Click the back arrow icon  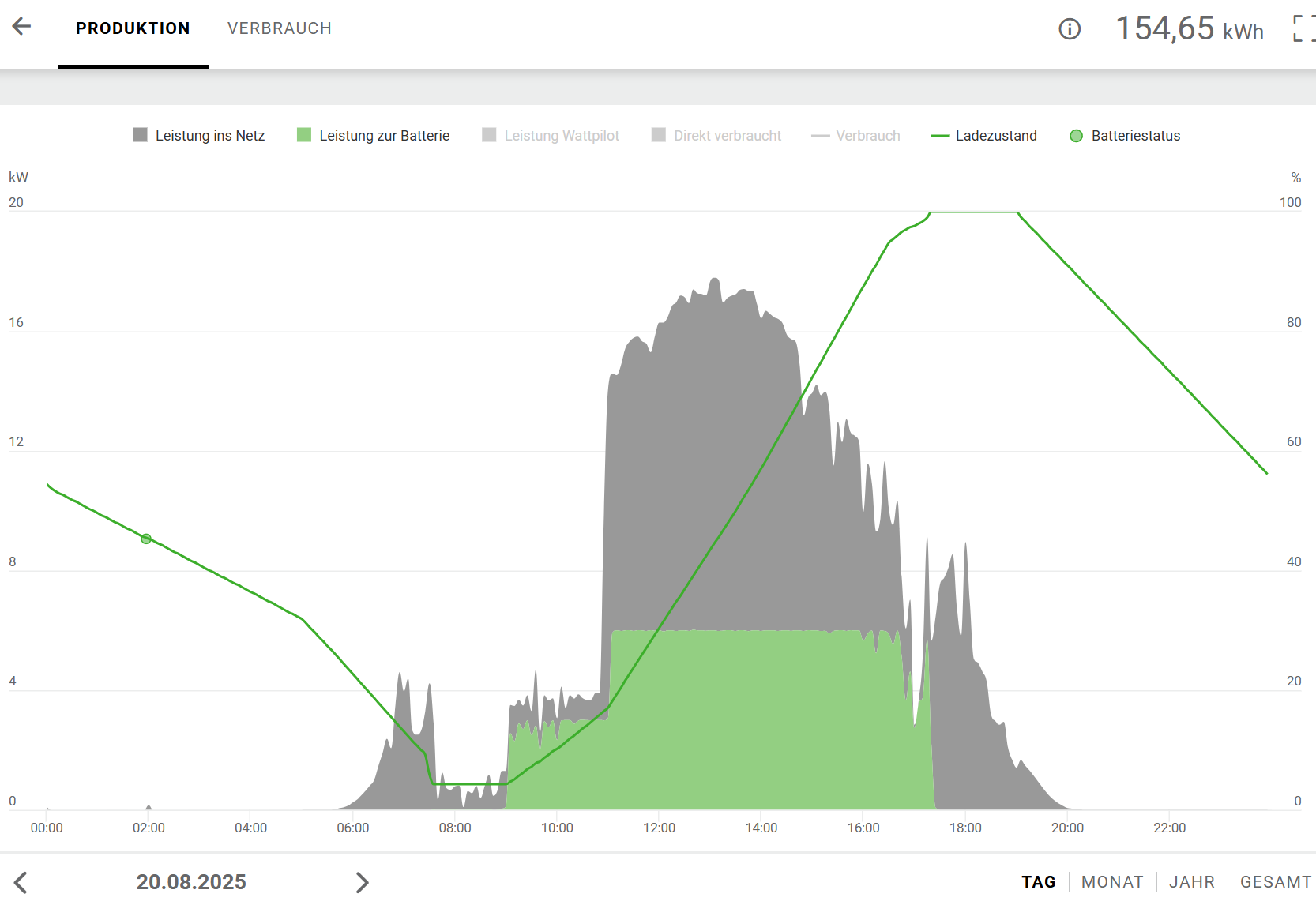22,27
